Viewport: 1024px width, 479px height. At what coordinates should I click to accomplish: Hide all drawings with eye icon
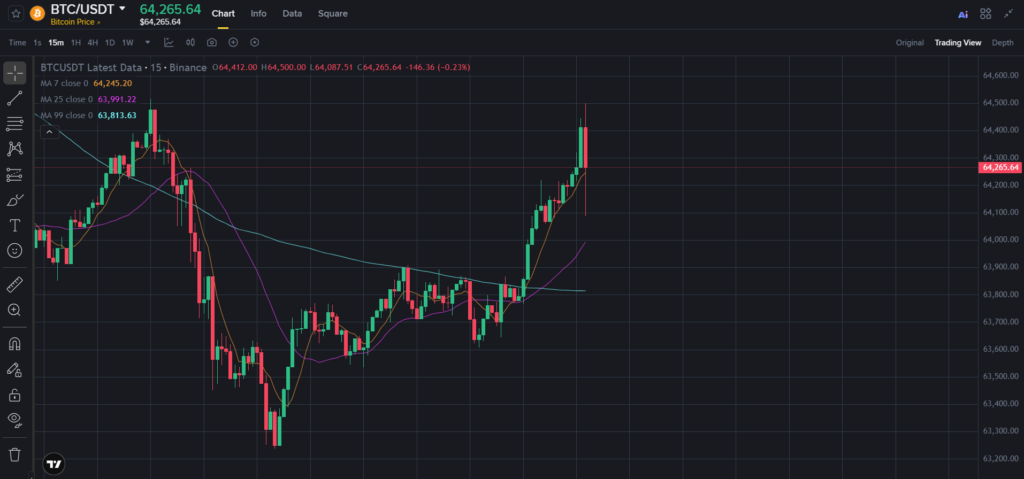pyautogui.click(x=14, y=420)
